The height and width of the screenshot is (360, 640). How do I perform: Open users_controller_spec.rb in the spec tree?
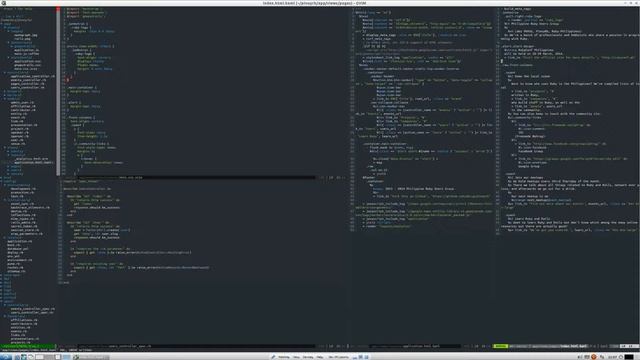pyautogui.click(x=32, y=313)
